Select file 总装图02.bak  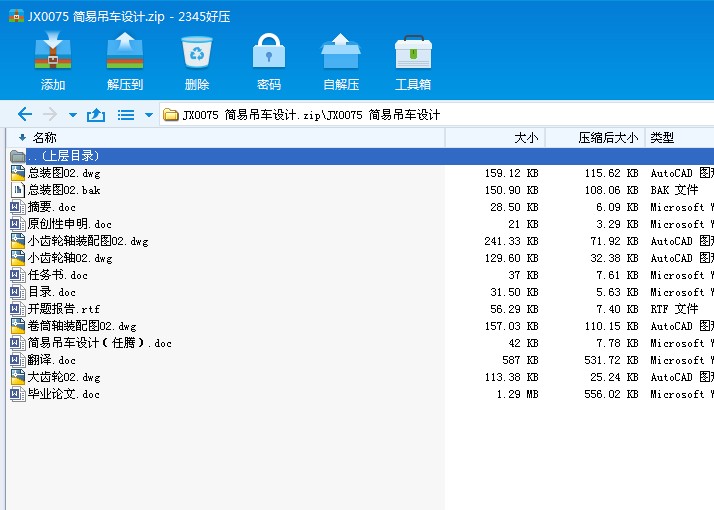click(x=64, y=190)
